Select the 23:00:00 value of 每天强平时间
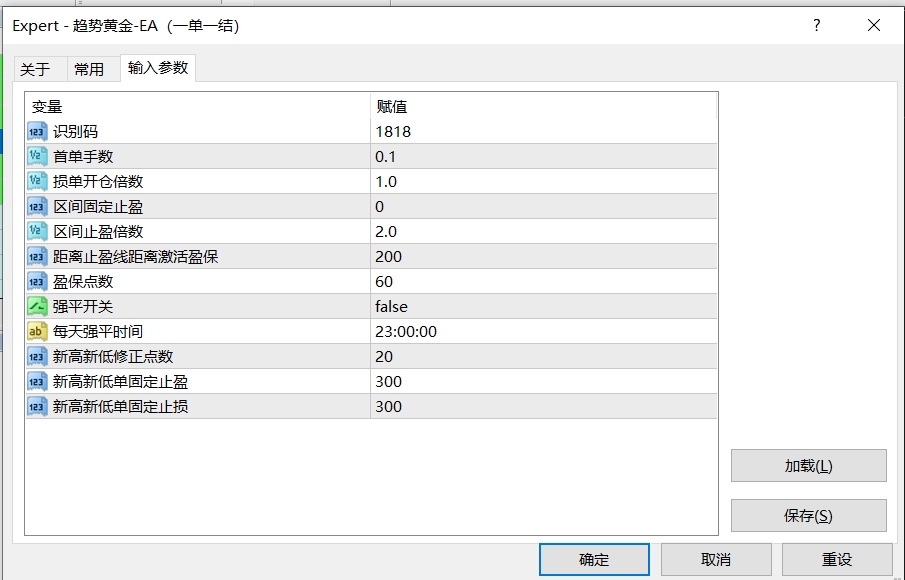Image resolution: width=905 pixels, height=580 pixels. point(406,332)
